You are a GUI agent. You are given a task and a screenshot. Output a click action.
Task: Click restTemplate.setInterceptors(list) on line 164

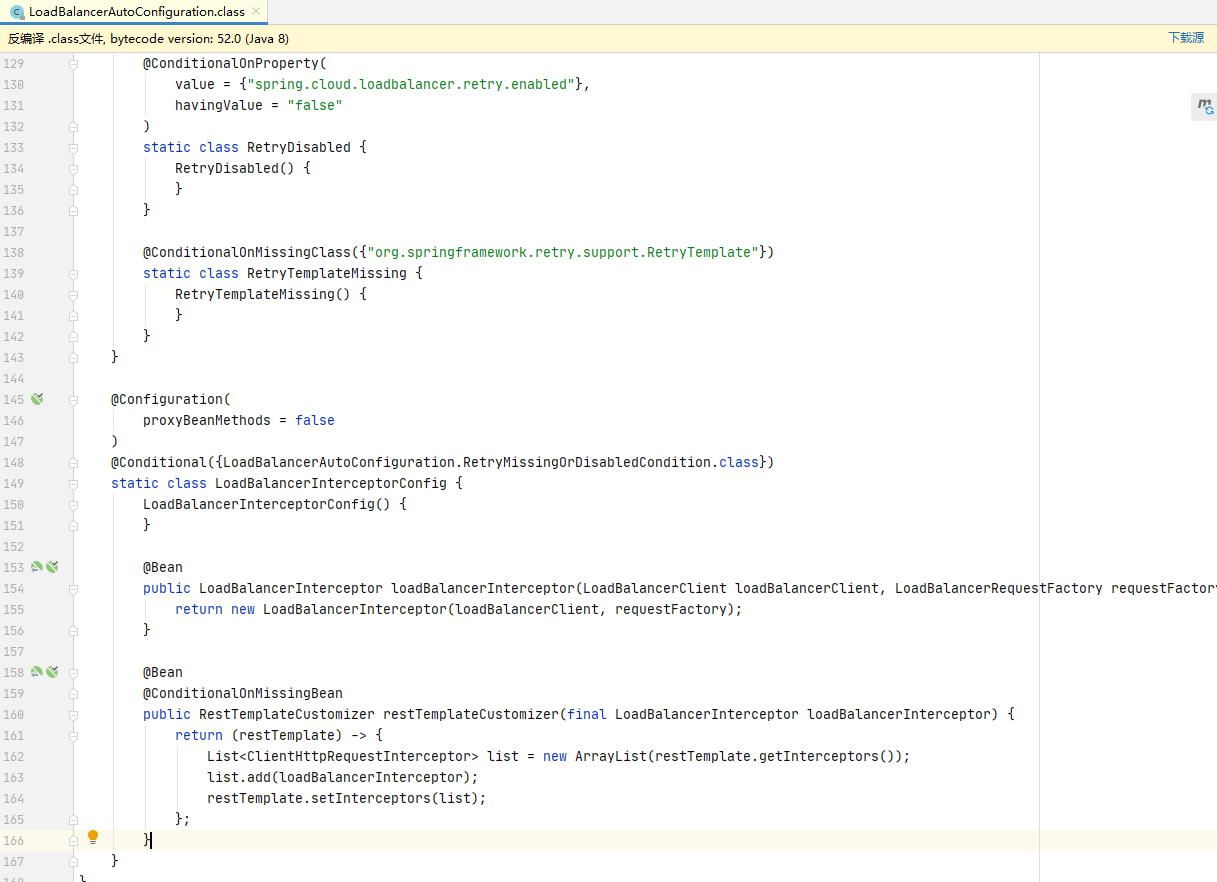343,798
